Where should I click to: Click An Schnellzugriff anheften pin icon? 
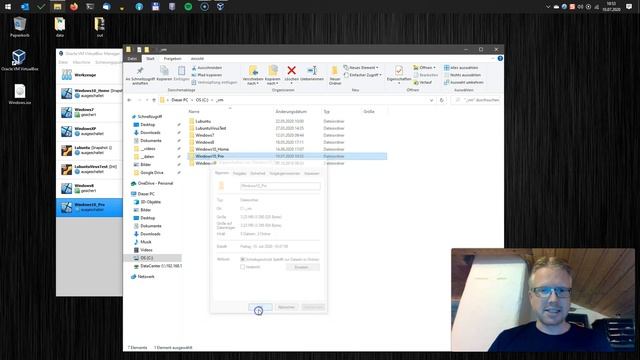click(140, 71)
